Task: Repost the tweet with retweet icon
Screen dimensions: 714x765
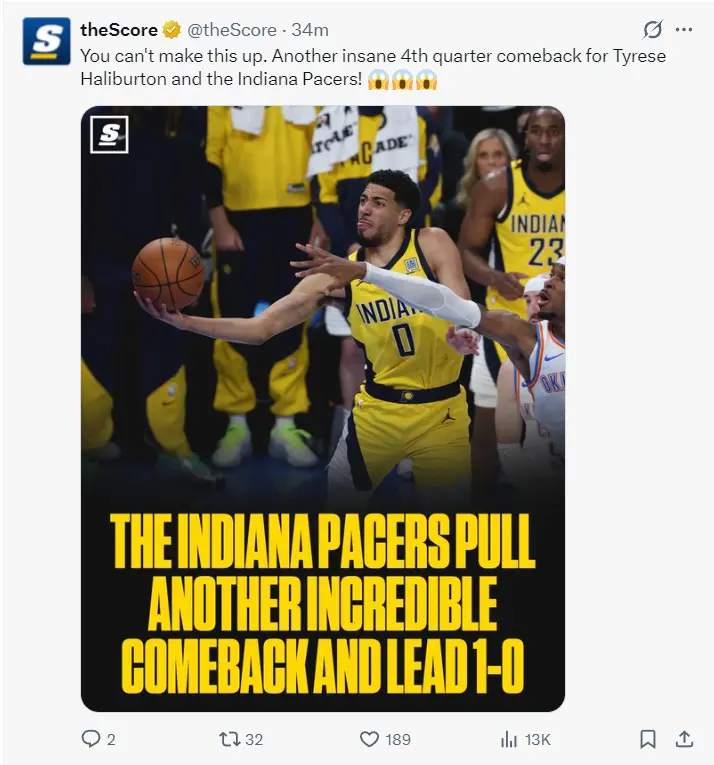Action: [x=229, y=739]
